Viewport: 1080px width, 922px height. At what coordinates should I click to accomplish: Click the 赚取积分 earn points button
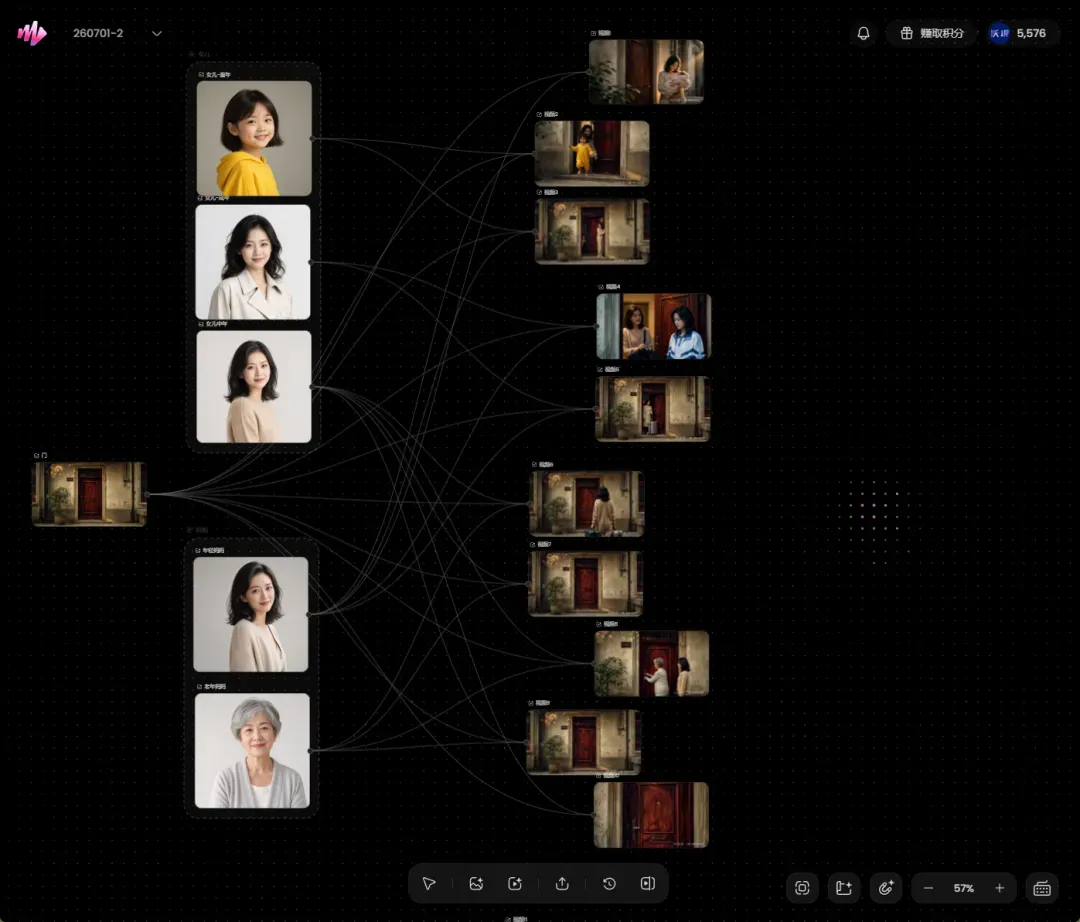pos(932,33)
